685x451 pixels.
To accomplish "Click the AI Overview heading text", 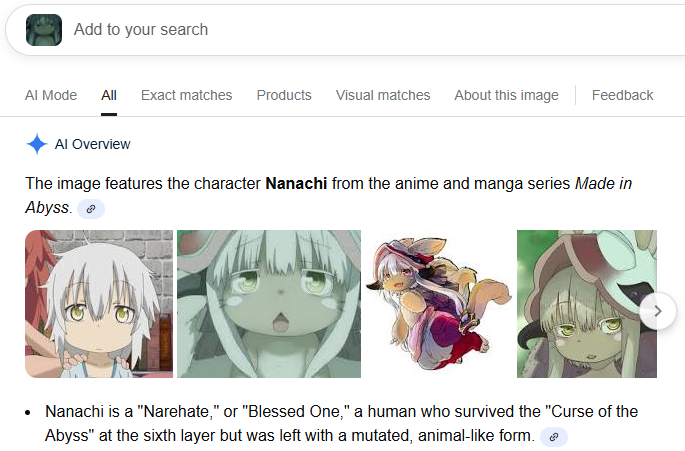I will [92, 144].
